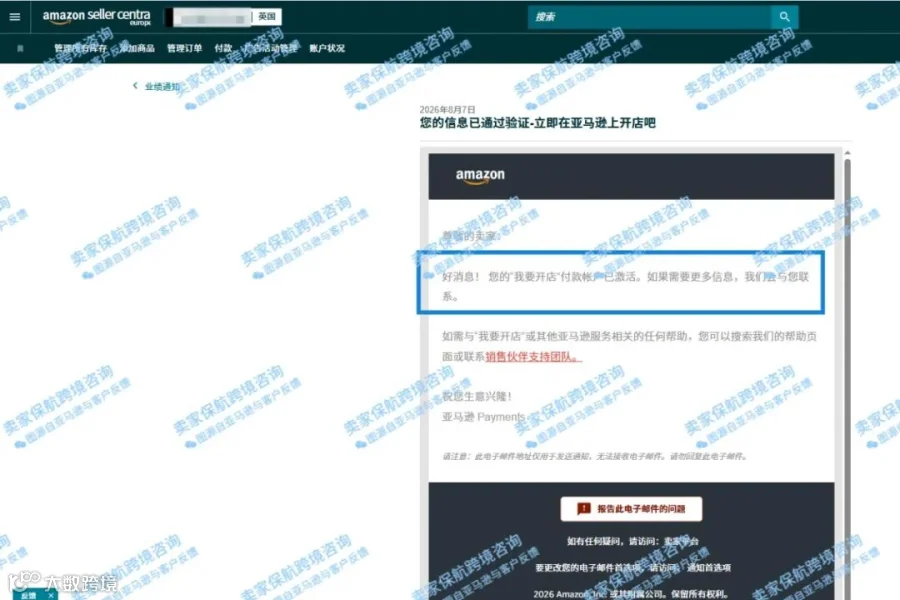Open the 英国 marketplace selector
900x600 pixels.
pyautogui.click(x=267, y=17)
